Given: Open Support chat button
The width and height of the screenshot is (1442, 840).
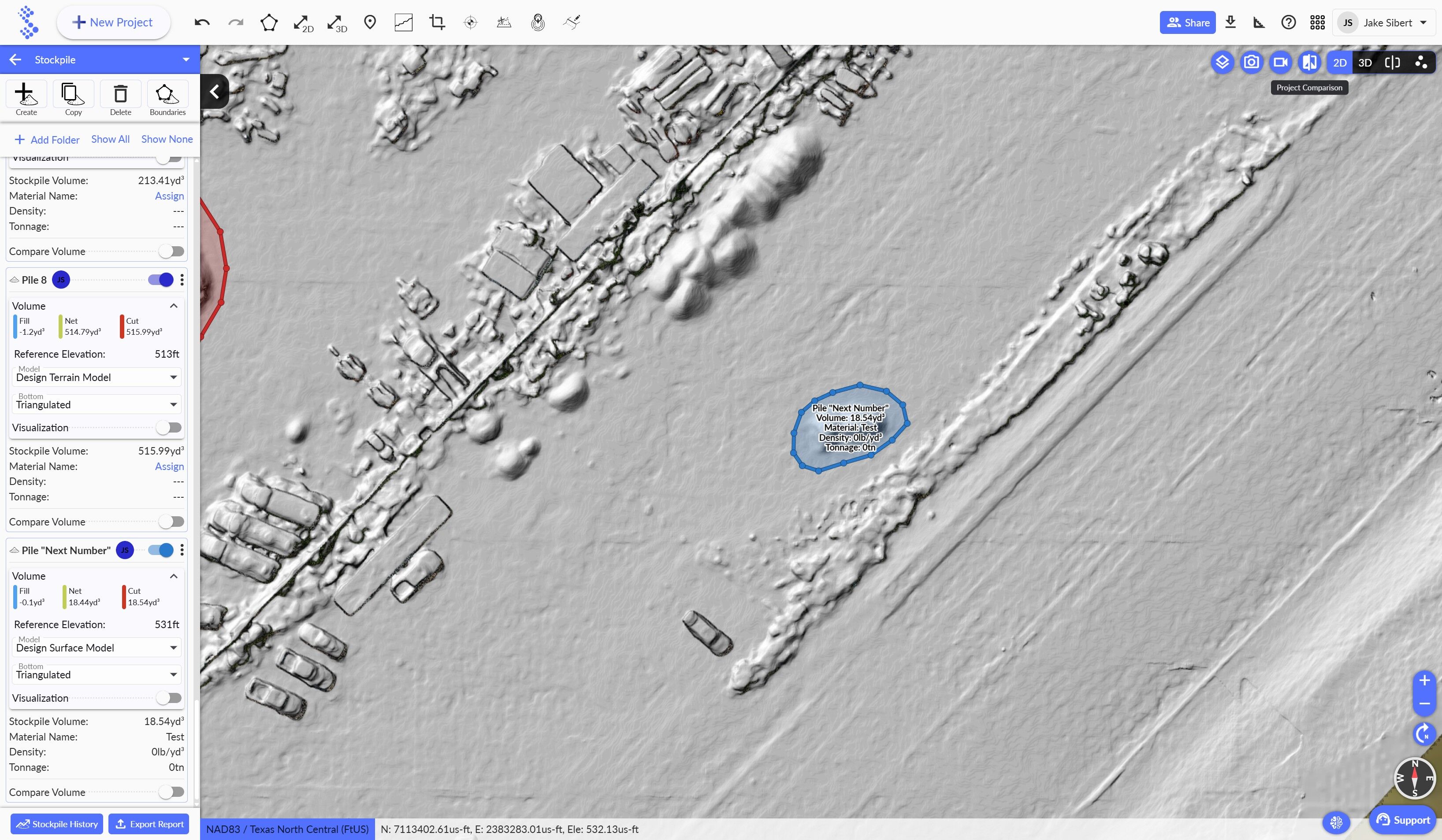Looking at the screenshot, I should point(1403,820).
